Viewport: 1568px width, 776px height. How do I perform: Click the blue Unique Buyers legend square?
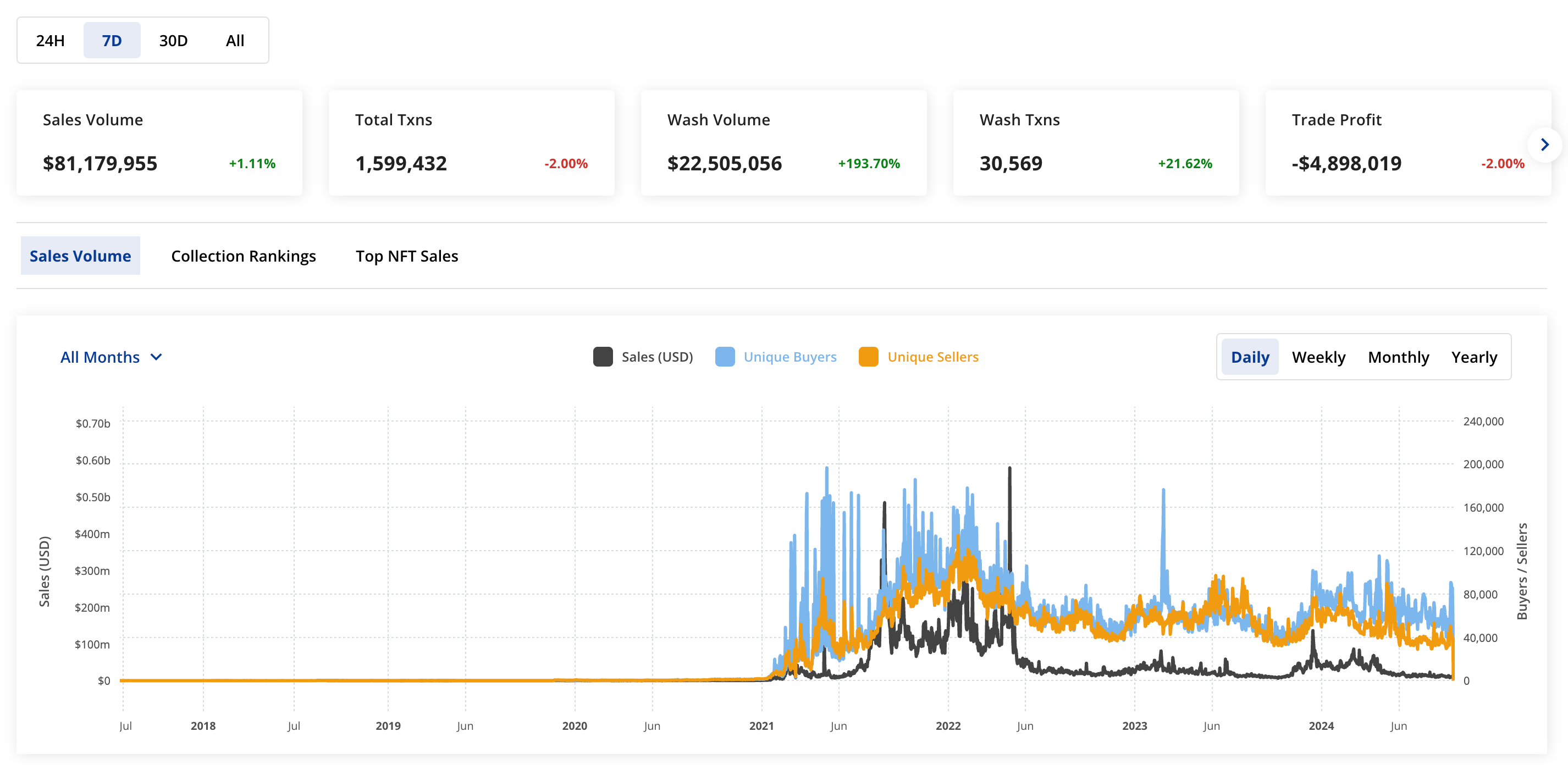click(x=725, y=357)
